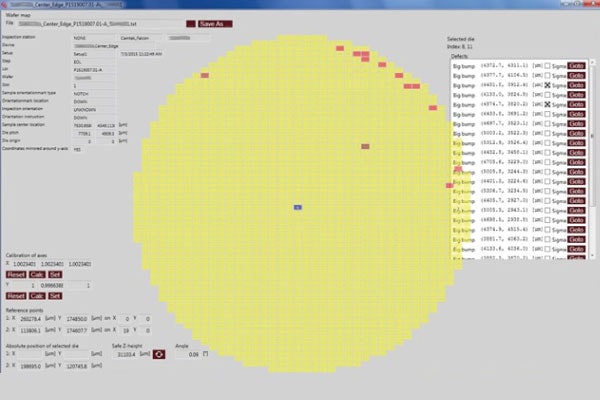The height and width of the screenshot is (400, 600).
Task: Click the refresh icon beside Safe Z height
Action: pos(158,354)
